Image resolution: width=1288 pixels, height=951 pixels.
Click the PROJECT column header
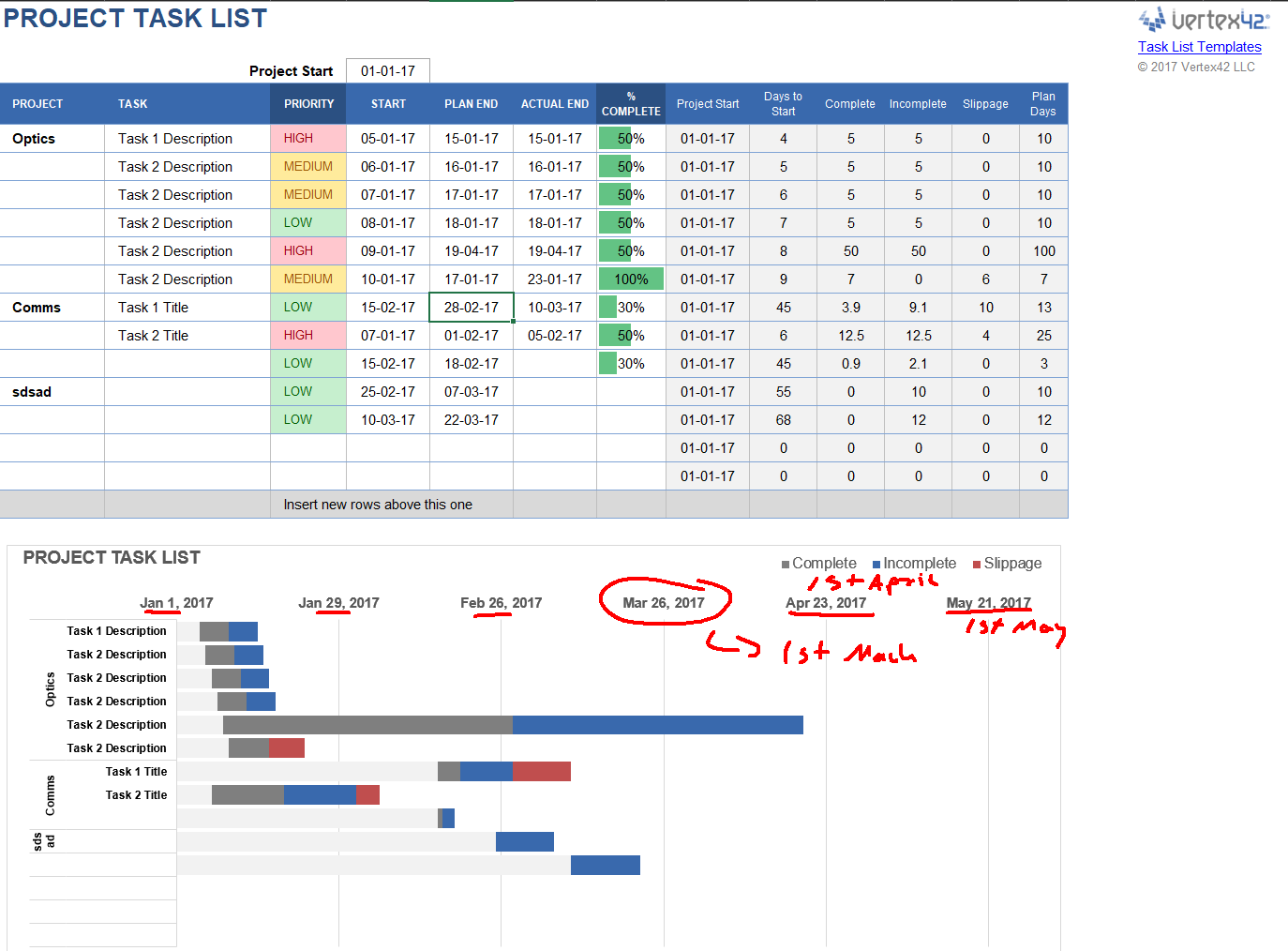click(37, 103)
